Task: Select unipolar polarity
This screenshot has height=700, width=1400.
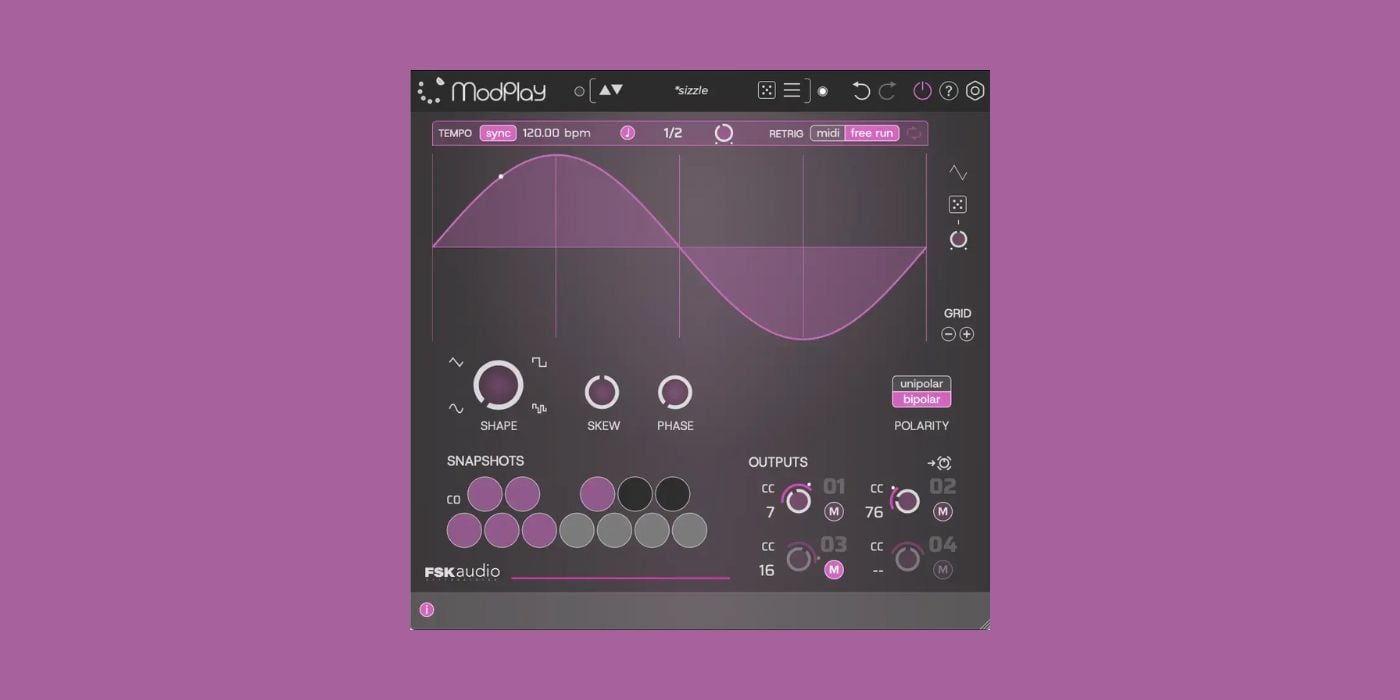Action: click(921, 384)
